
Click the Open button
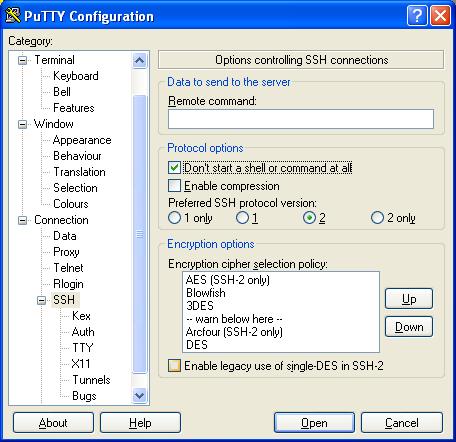click(x=314, y=423)
